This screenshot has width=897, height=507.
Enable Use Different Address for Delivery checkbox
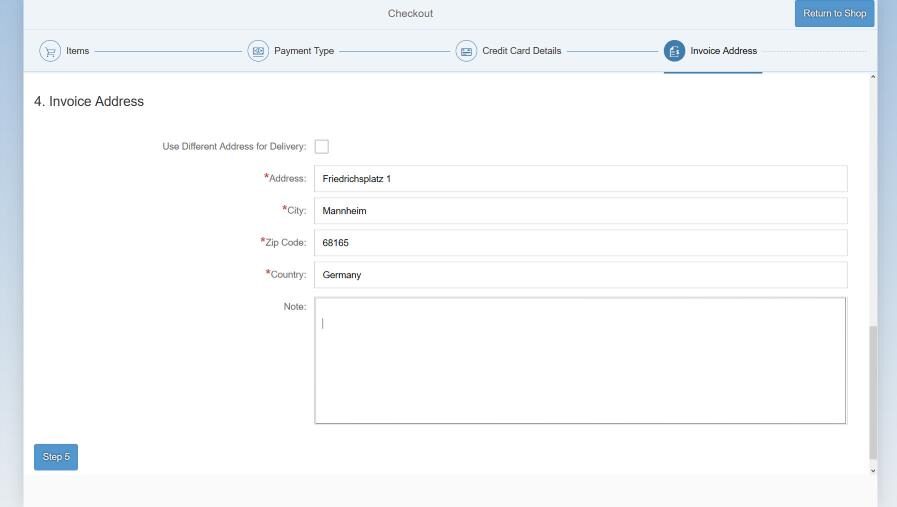[322, 147]
